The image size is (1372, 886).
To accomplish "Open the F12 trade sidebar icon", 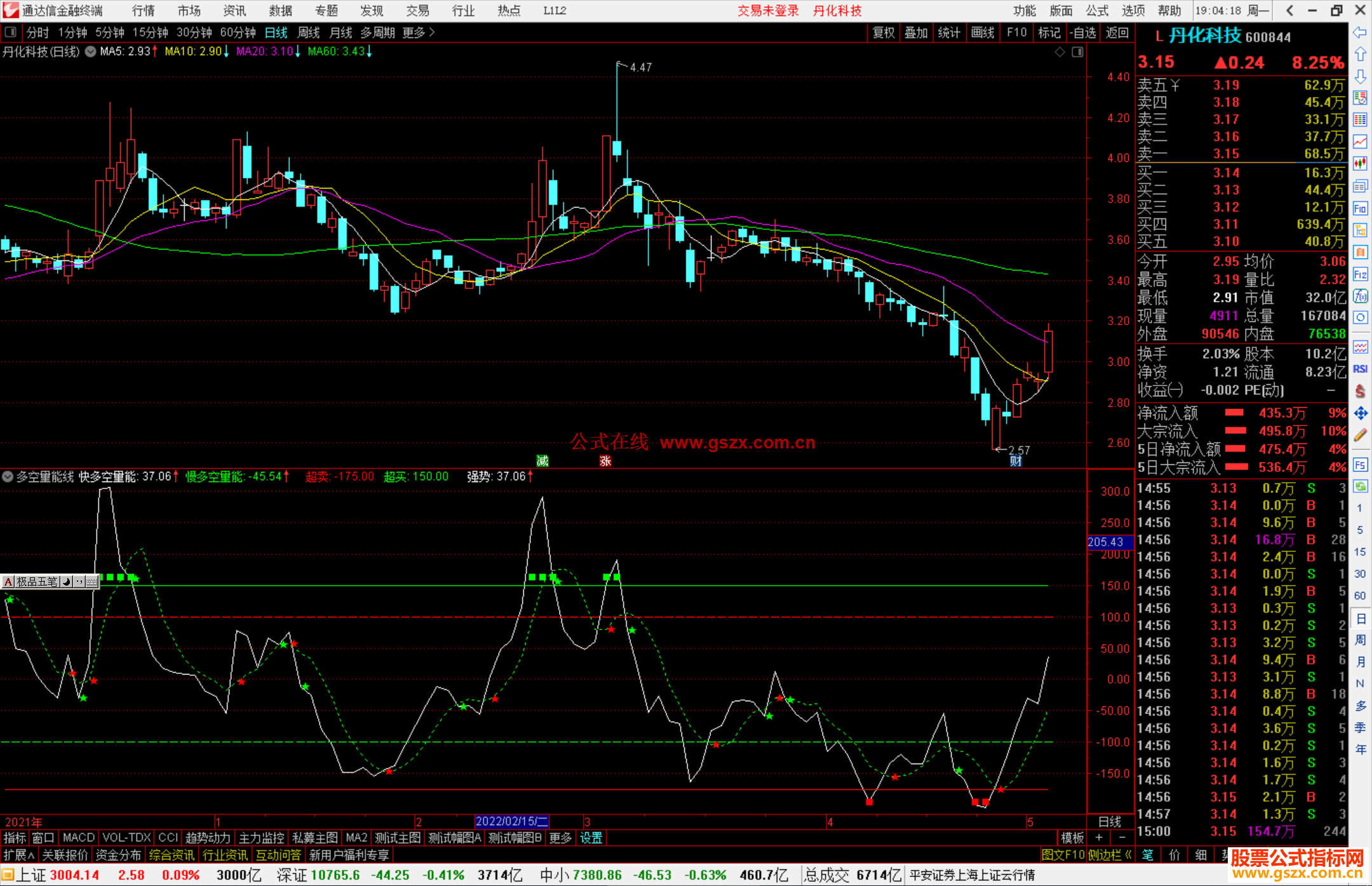I will 1360,274.
